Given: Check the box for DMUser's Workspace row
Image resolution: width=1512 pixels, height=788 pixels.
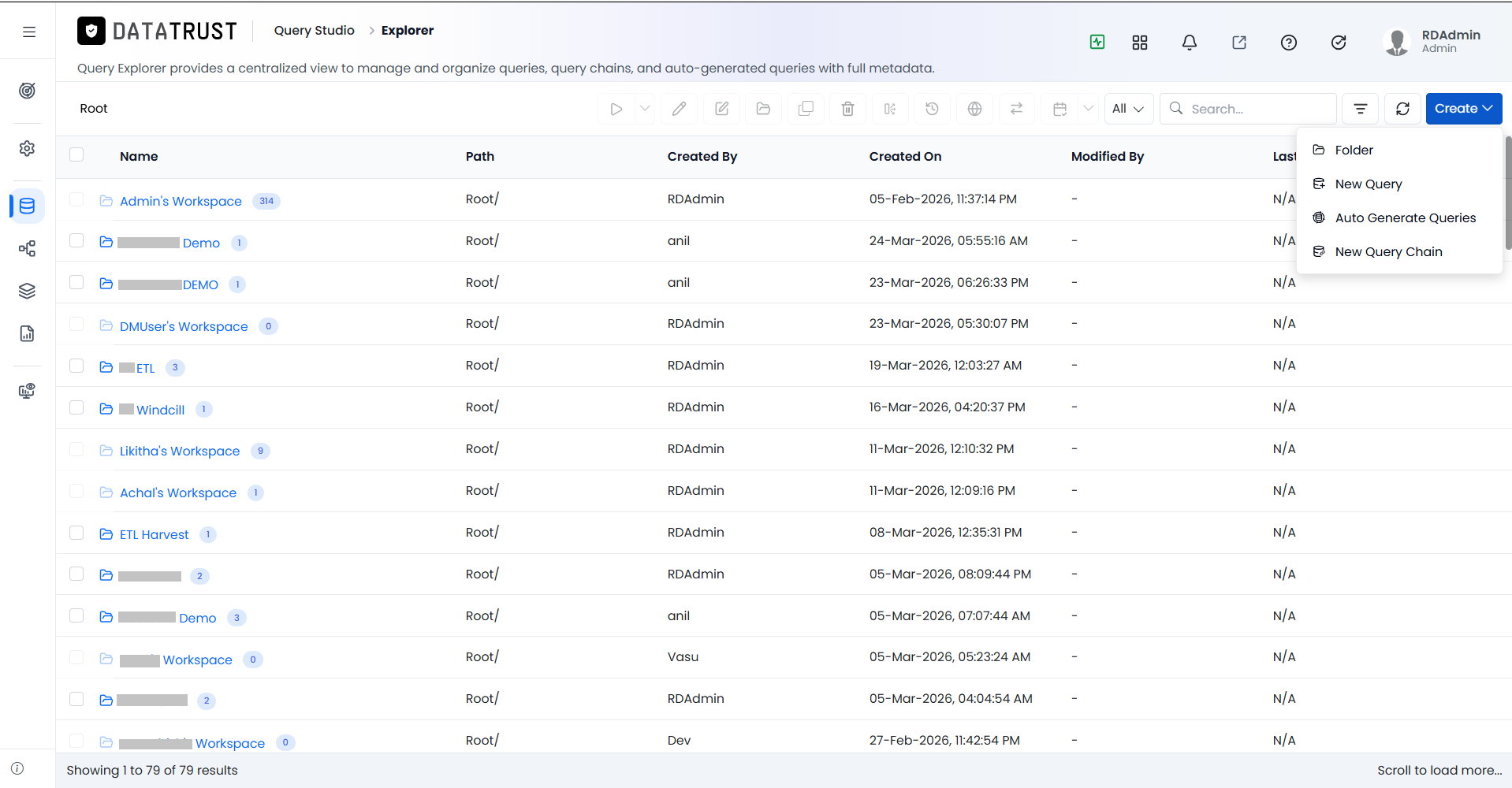Looking at the screenshot, I should coord(76,324).
